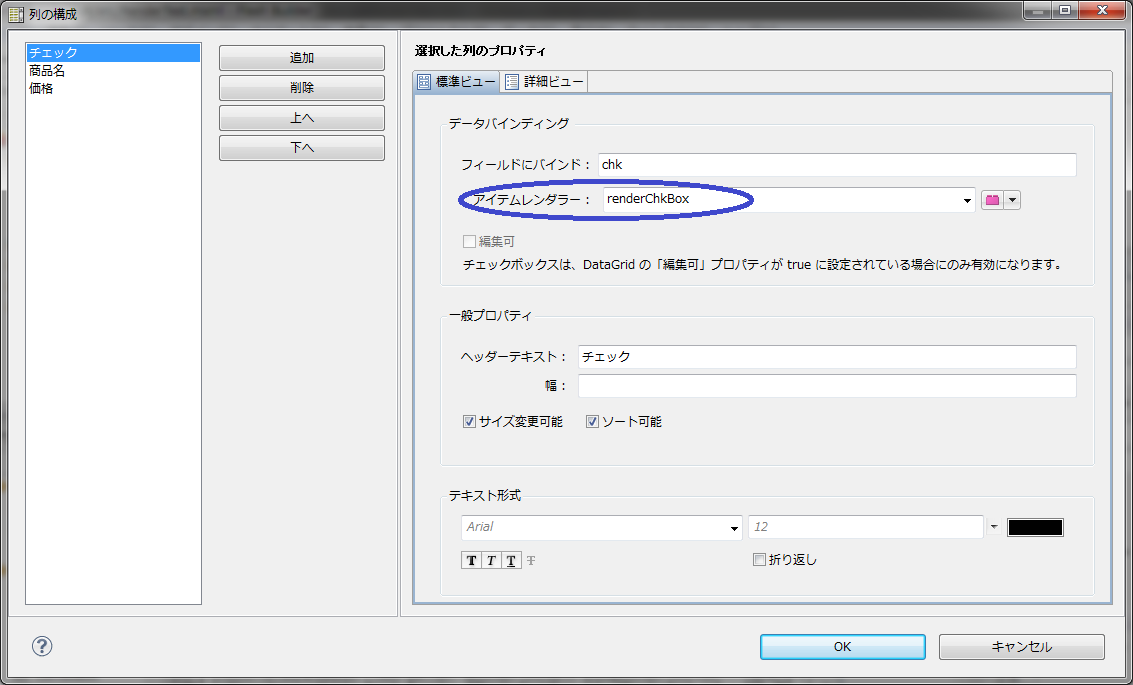This screenshot has width=1133, height=685.
Task: Expand the Arial font family dropdown
Action: tap(735, 528)
